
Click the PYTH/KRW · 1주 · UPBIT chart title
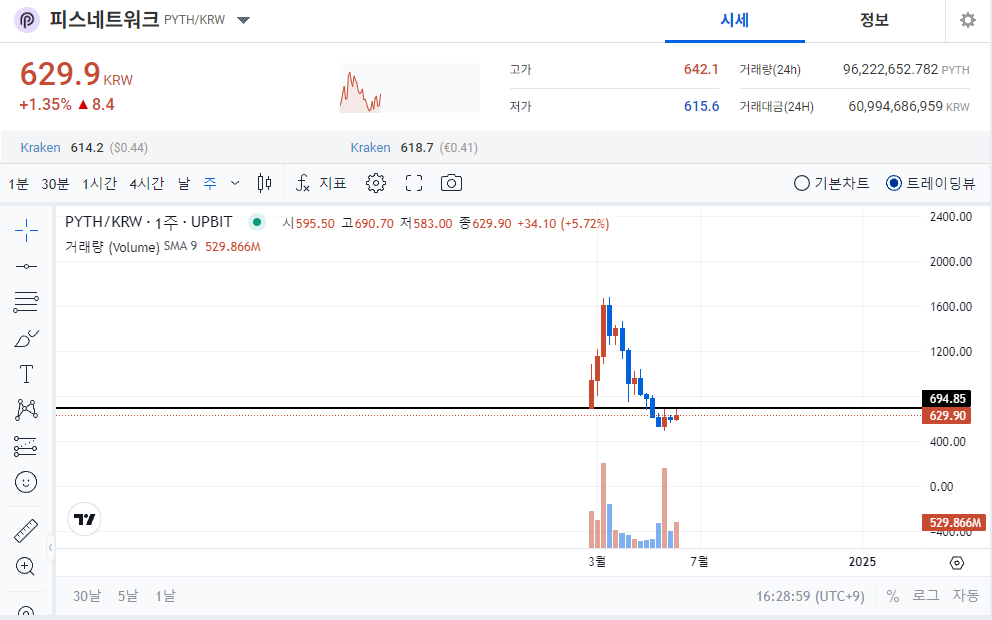[149, 222]
